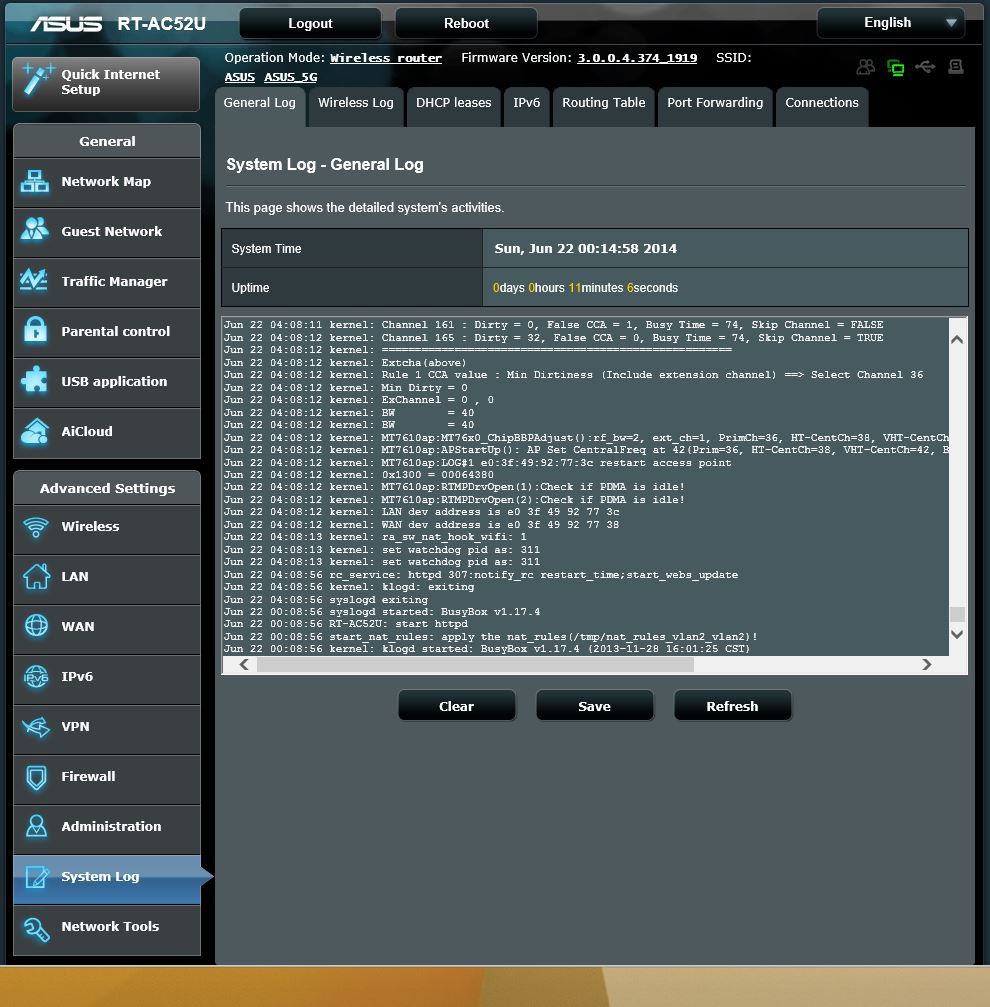Open the firmware version 3.0.0.4.374_1919 link
Viewport: 990px width, 1007px height.
pyautogui.click(x=637, y=58)
